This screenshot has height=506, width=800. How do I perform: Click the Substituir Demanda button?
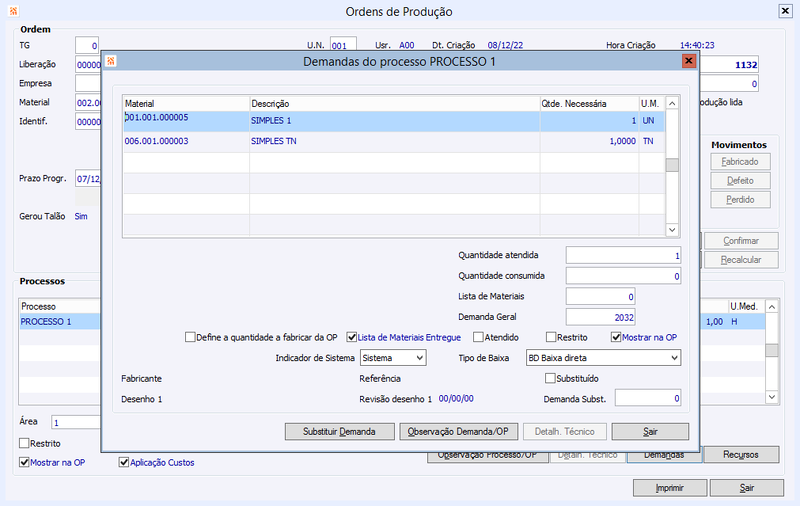pos(339,432)
